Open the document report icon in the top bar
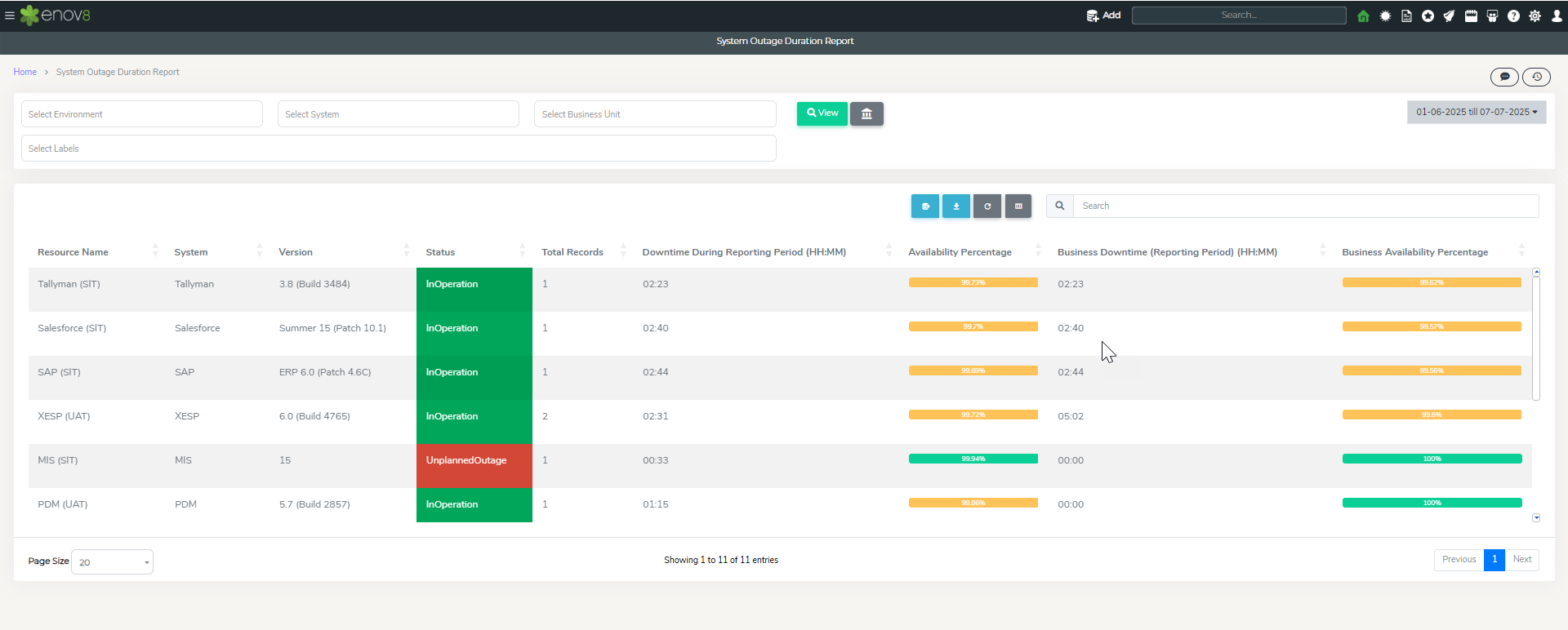1568x630 pixels. [x=1406, y=16]
